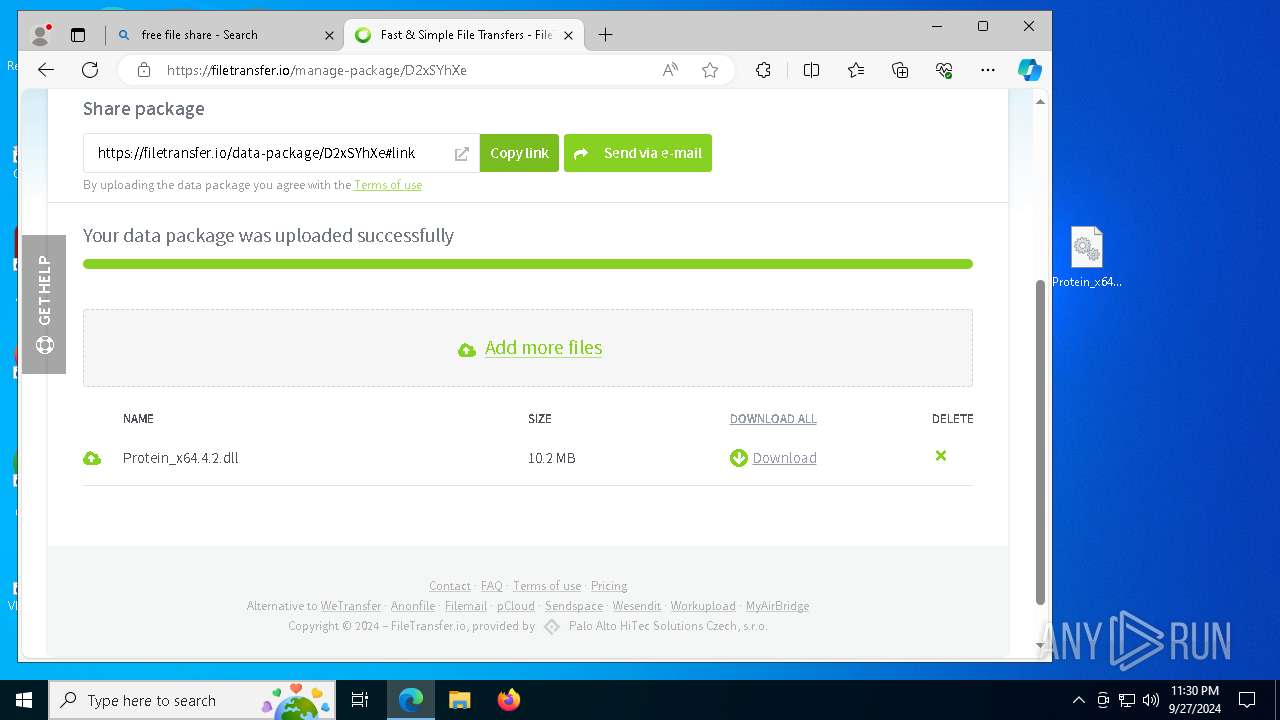Click the Terms of use link under share box

[388, 185]
